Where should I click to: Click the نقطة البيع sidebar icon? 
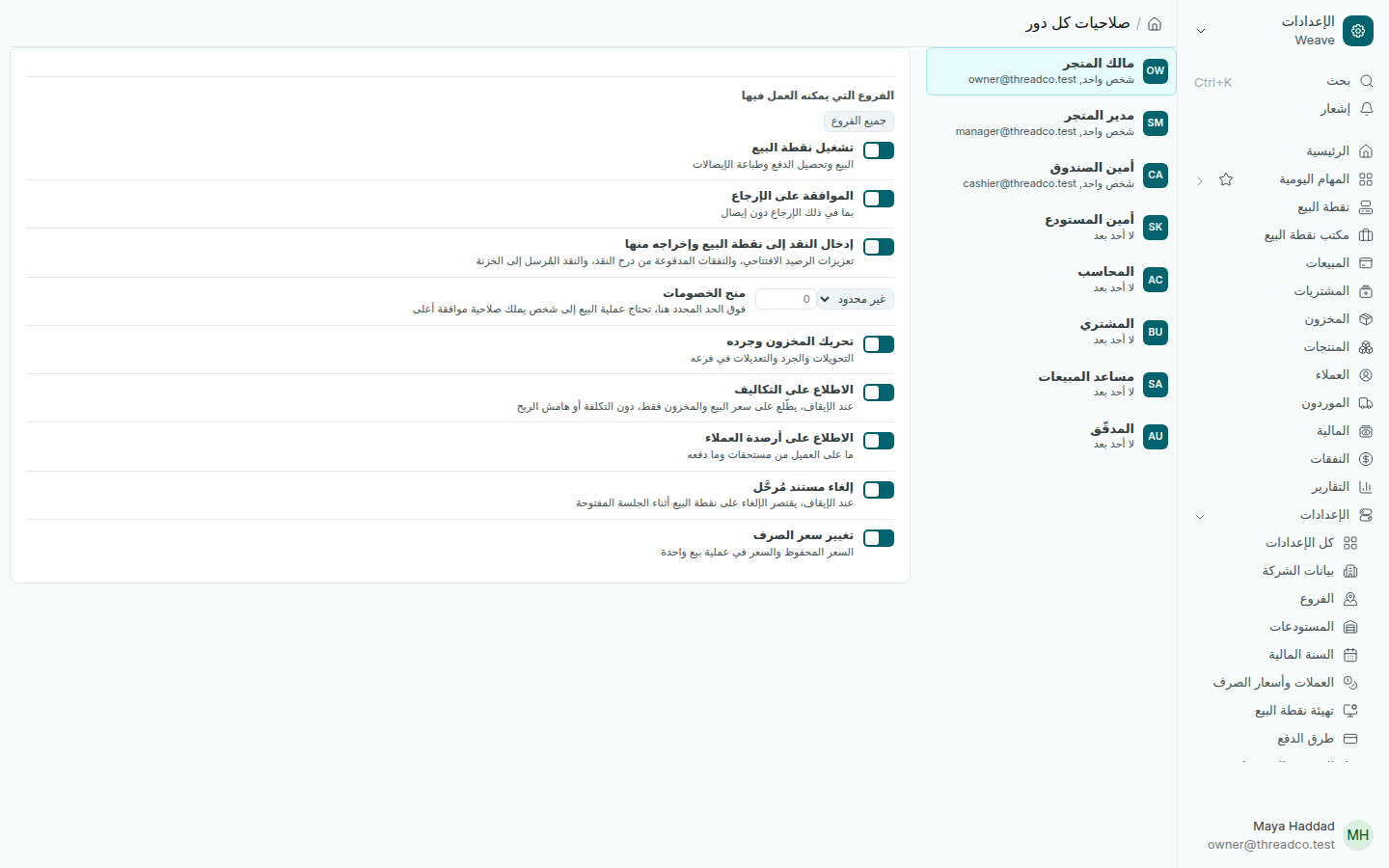(x=1366, y=207)
